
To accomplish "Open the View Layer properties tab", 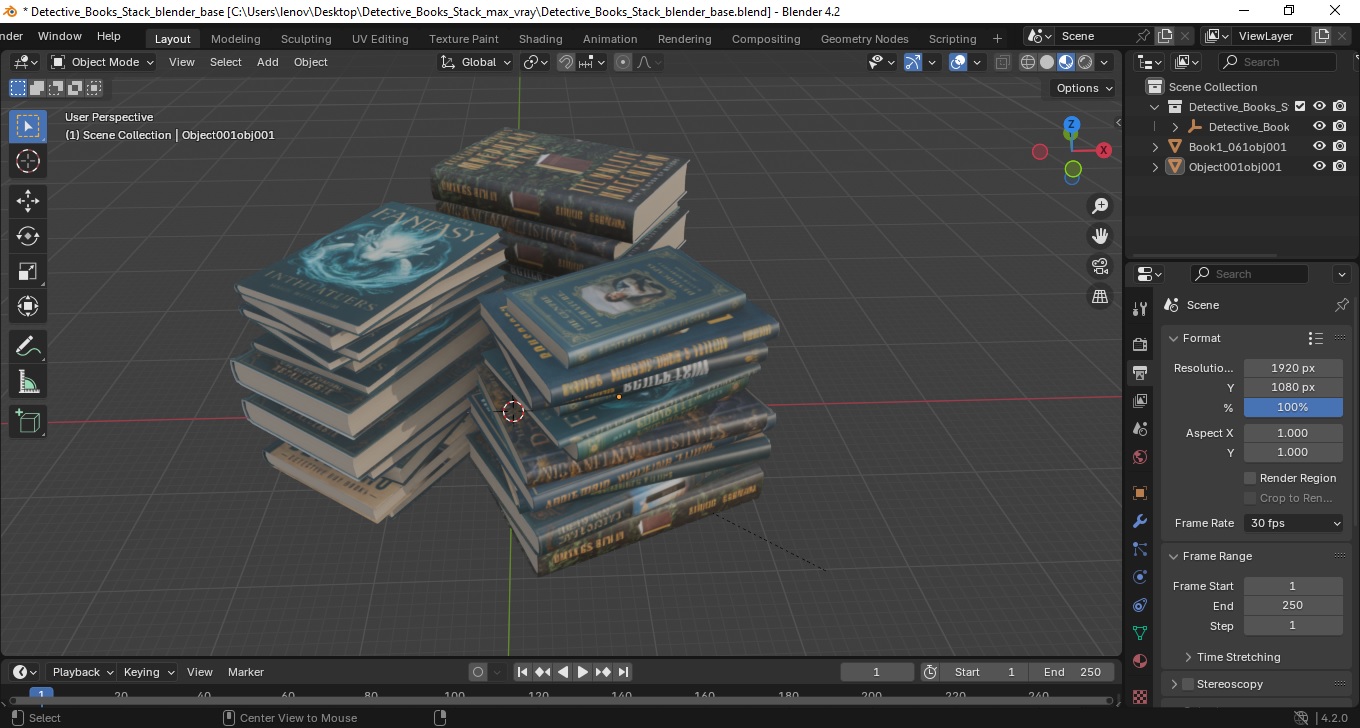I will 1139,401.
